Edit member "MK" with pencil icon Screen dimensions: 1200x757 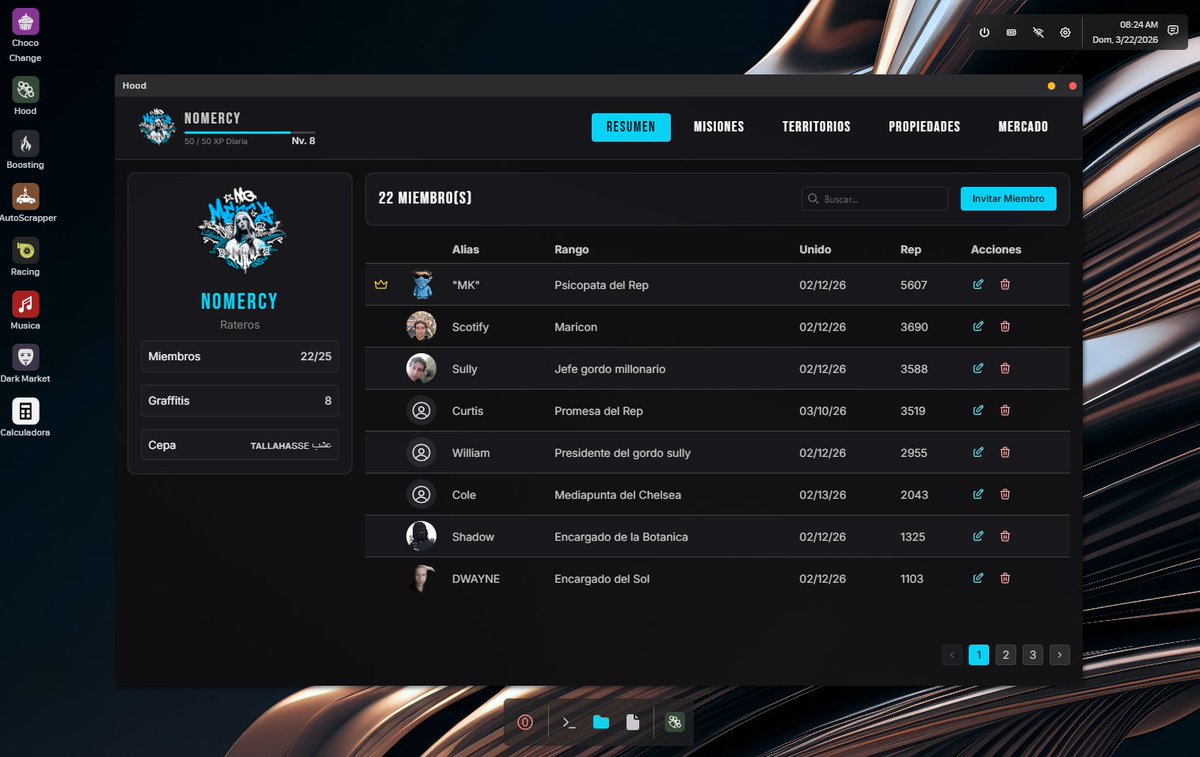pos(978,285)
